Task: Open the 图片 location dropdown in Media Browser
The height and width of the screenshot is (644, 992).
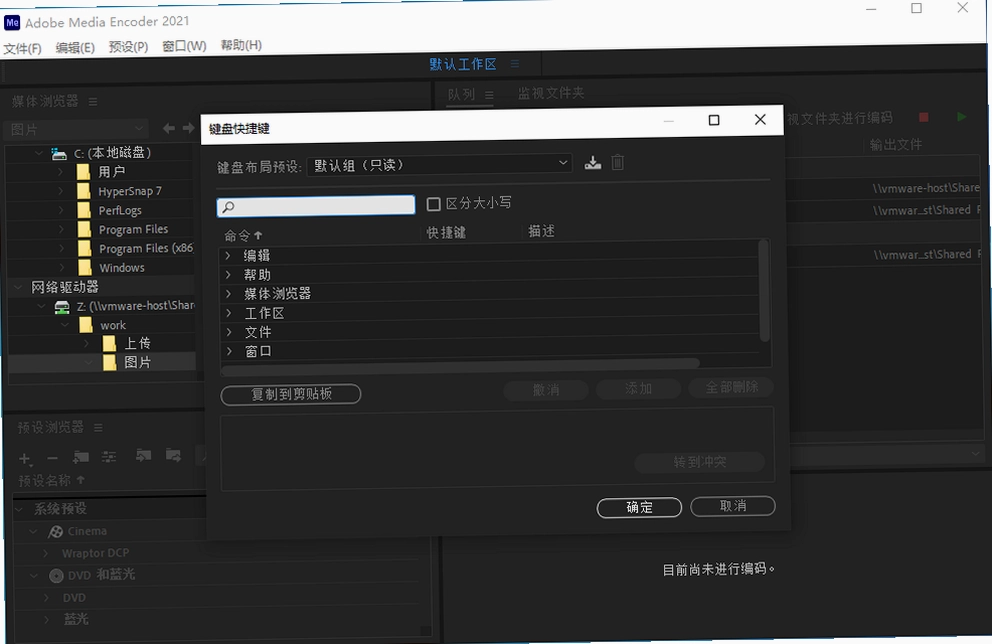Action: [77, 130]
